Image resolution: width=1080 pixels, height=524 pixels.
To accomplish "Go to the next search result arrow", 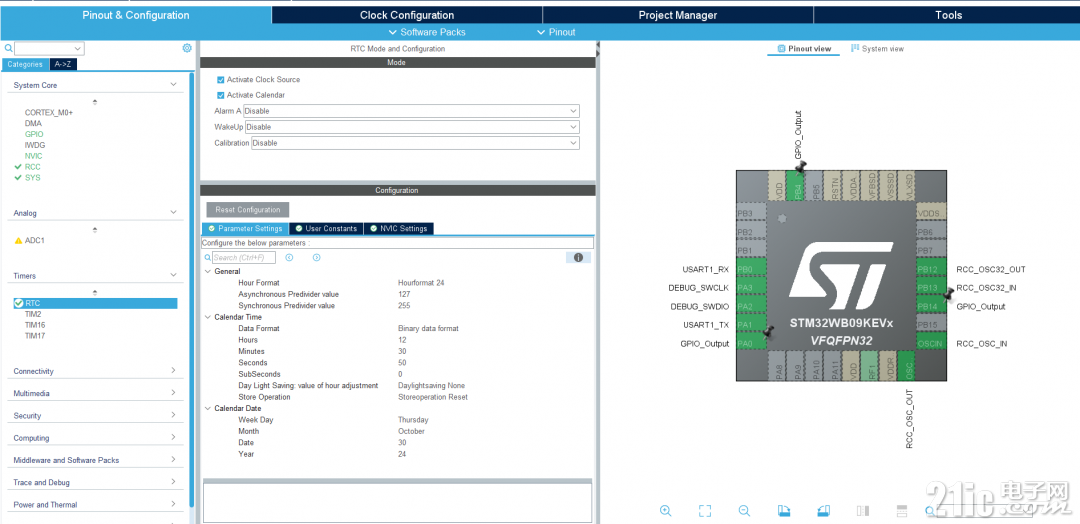I will pos(317,258).
